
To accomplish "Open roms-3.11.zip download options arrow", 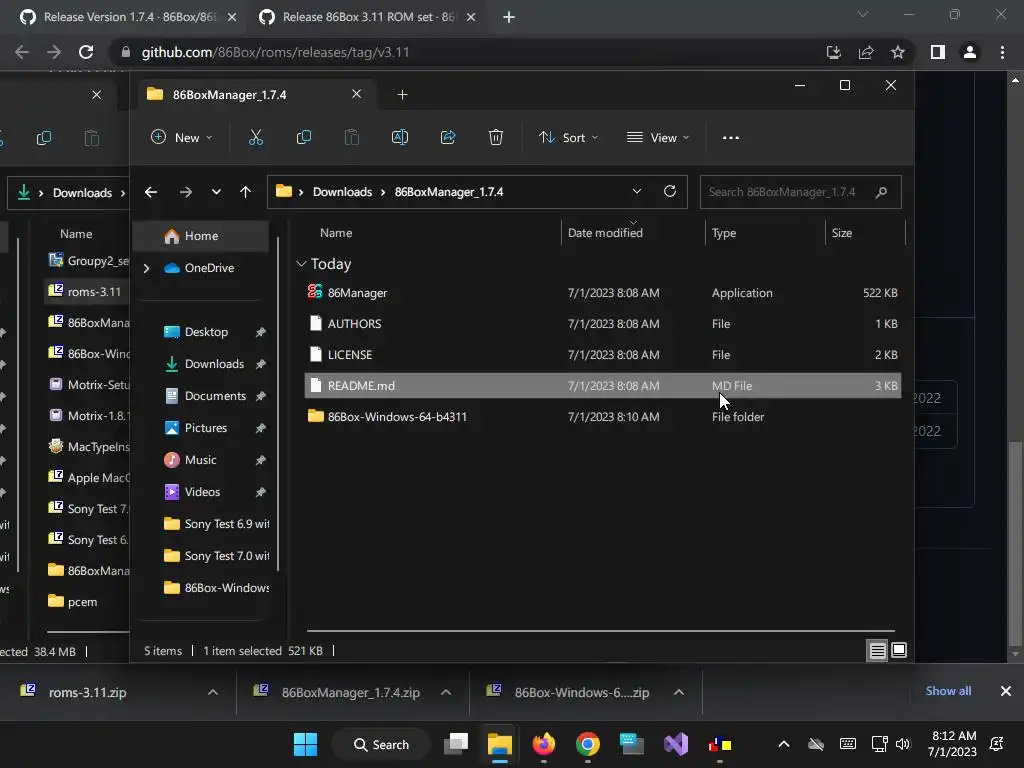I will pyautogui.click(x=213, y=692).
